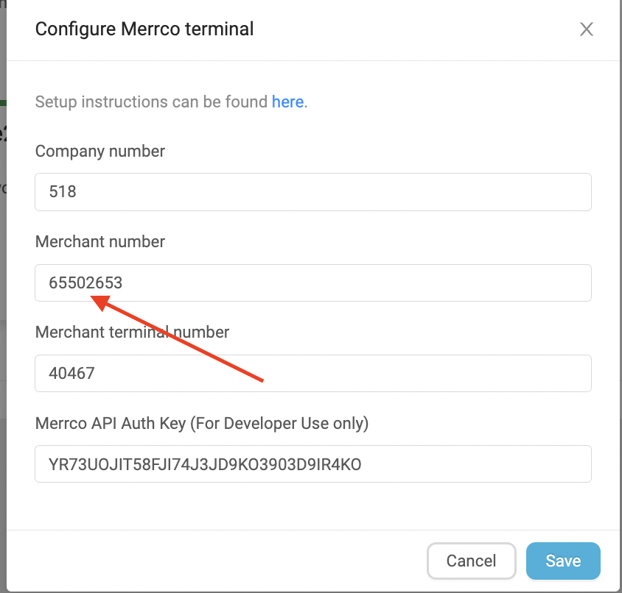622x593 pixels.
Task: Select the Merchant terminal number field
Action: click(313, 374)
